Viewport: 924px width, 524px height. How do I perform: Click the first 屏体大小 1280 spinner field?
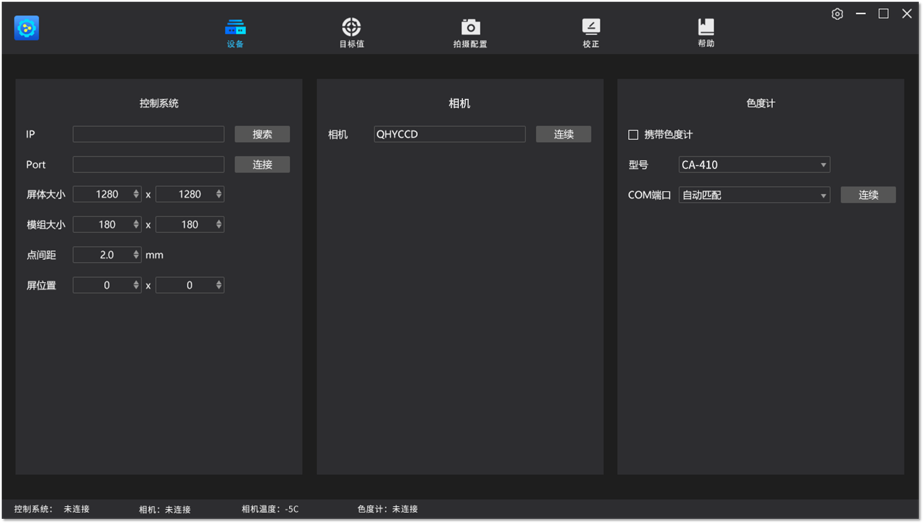pyautogui.click(x=103, y=194)
